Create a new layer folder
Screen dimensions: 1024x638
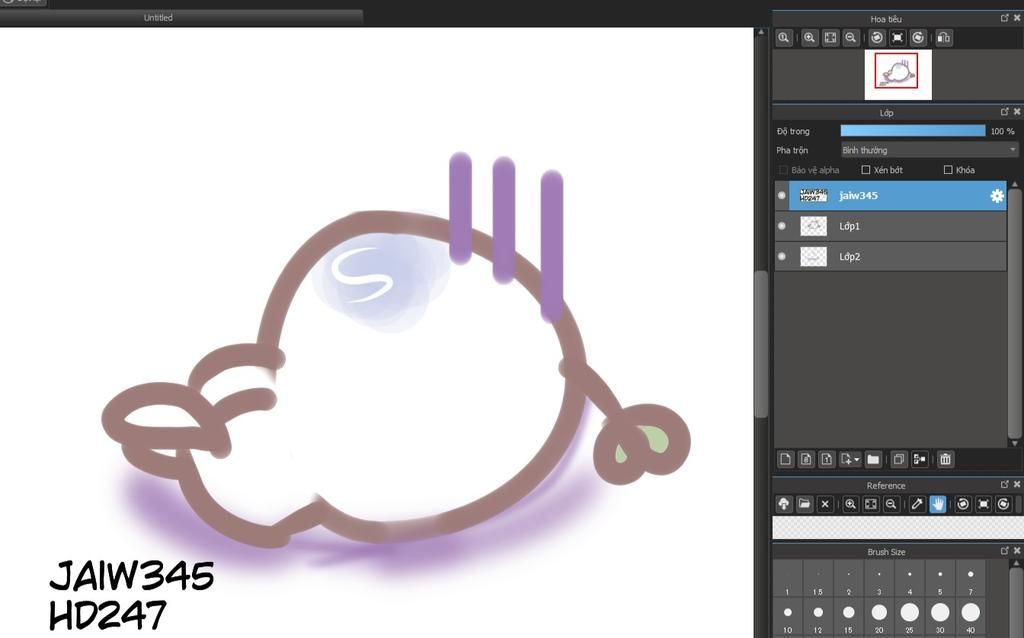tap(873, 459)
